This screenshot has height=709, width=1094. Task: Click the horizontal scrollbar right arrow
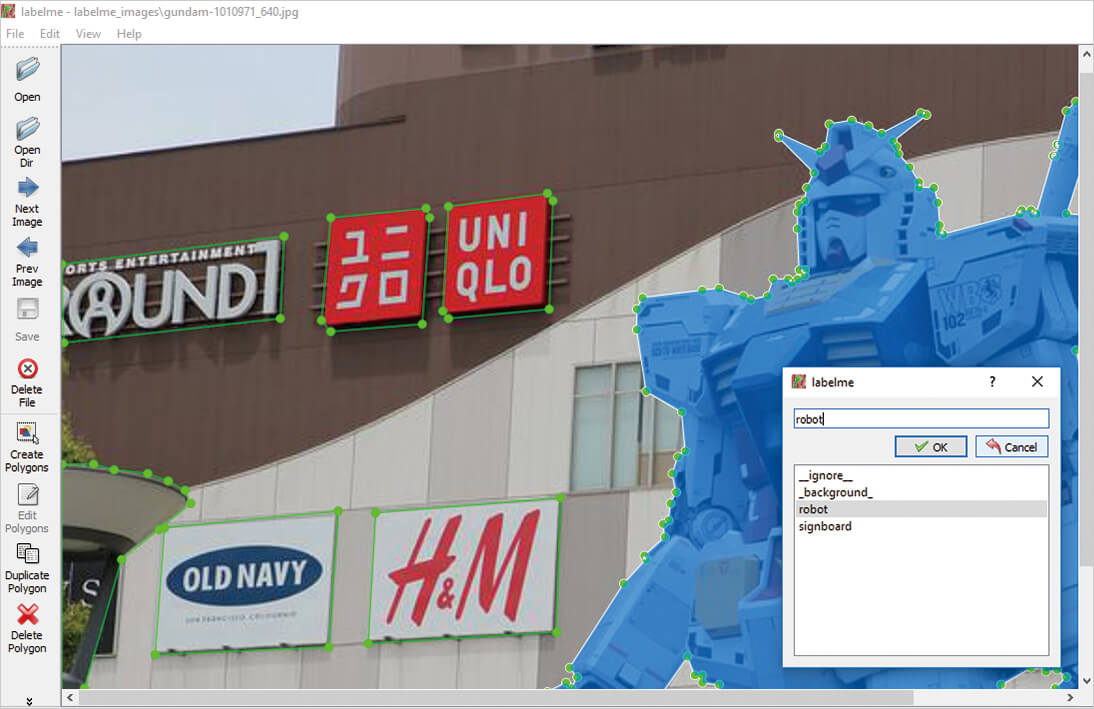(x=1070, y=697)
